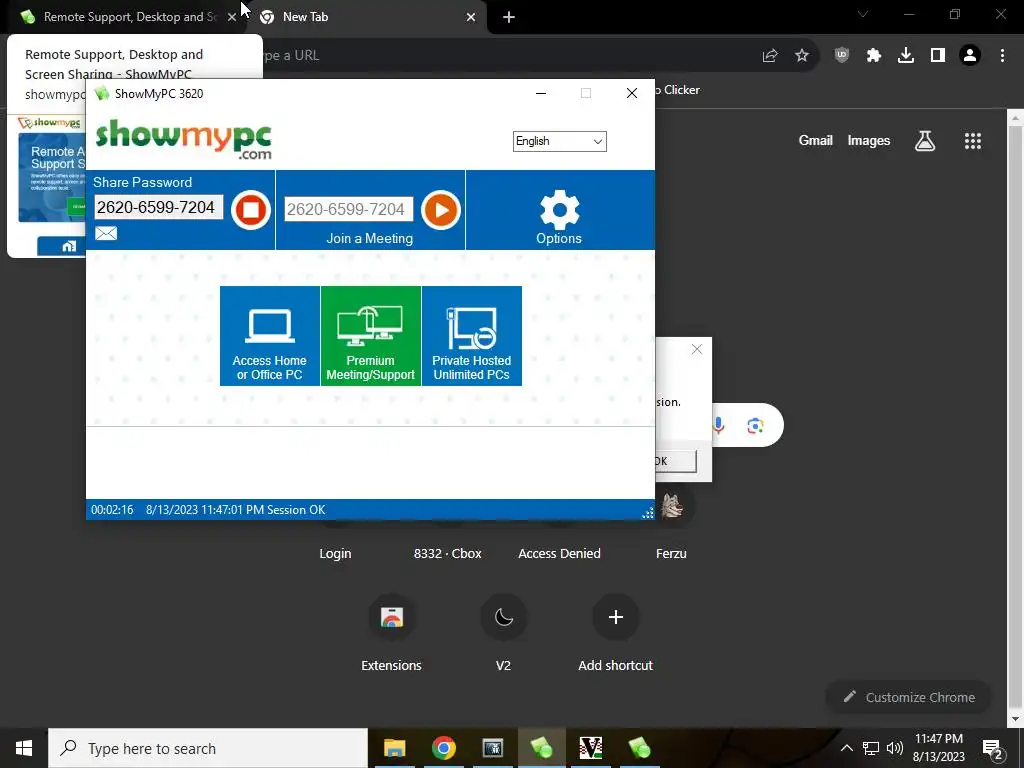This screenshot has height=768, width=1024.
Task: Stop sharing with the red stop button
Action: [251, 210]
